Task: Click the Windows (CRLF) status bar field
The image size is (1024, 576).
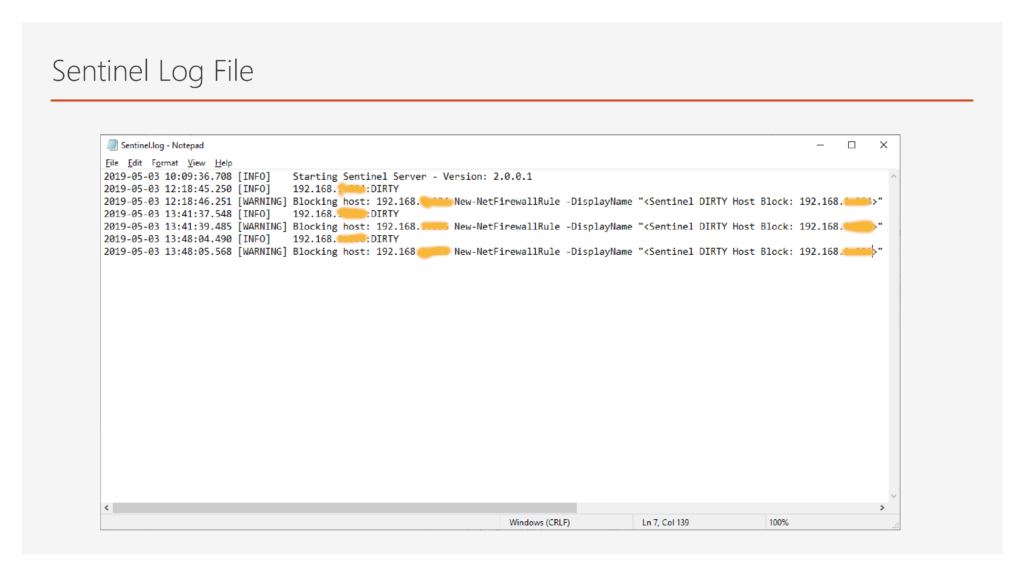Action: click(x=540, y=522)
